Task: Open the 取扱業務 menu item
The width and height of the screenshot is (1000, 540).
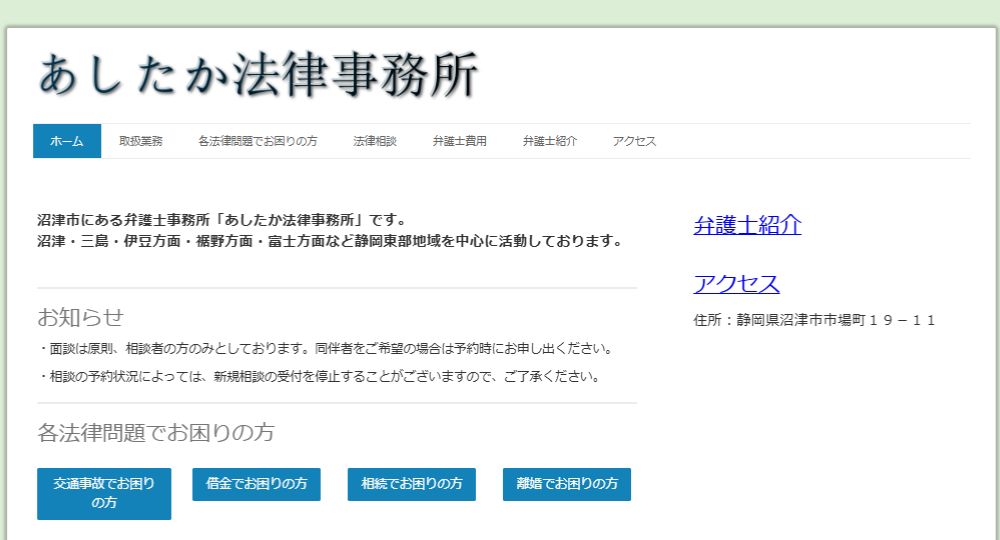Action: [141, 141]
